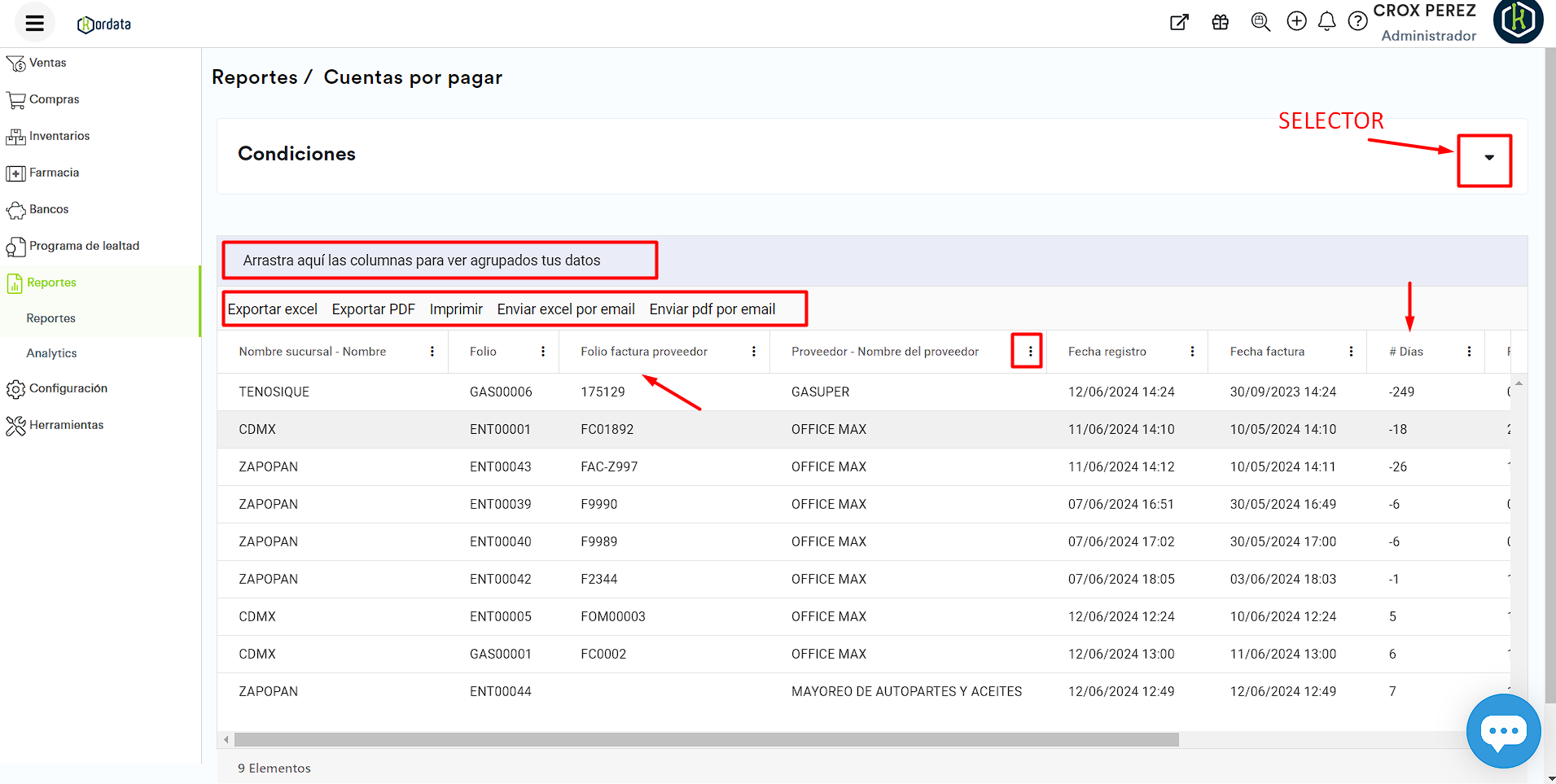Image resolution: width=1556 pixels, height=784 pixels.
Task: Click Enviar pdf por email
Action: coord(712,309)
